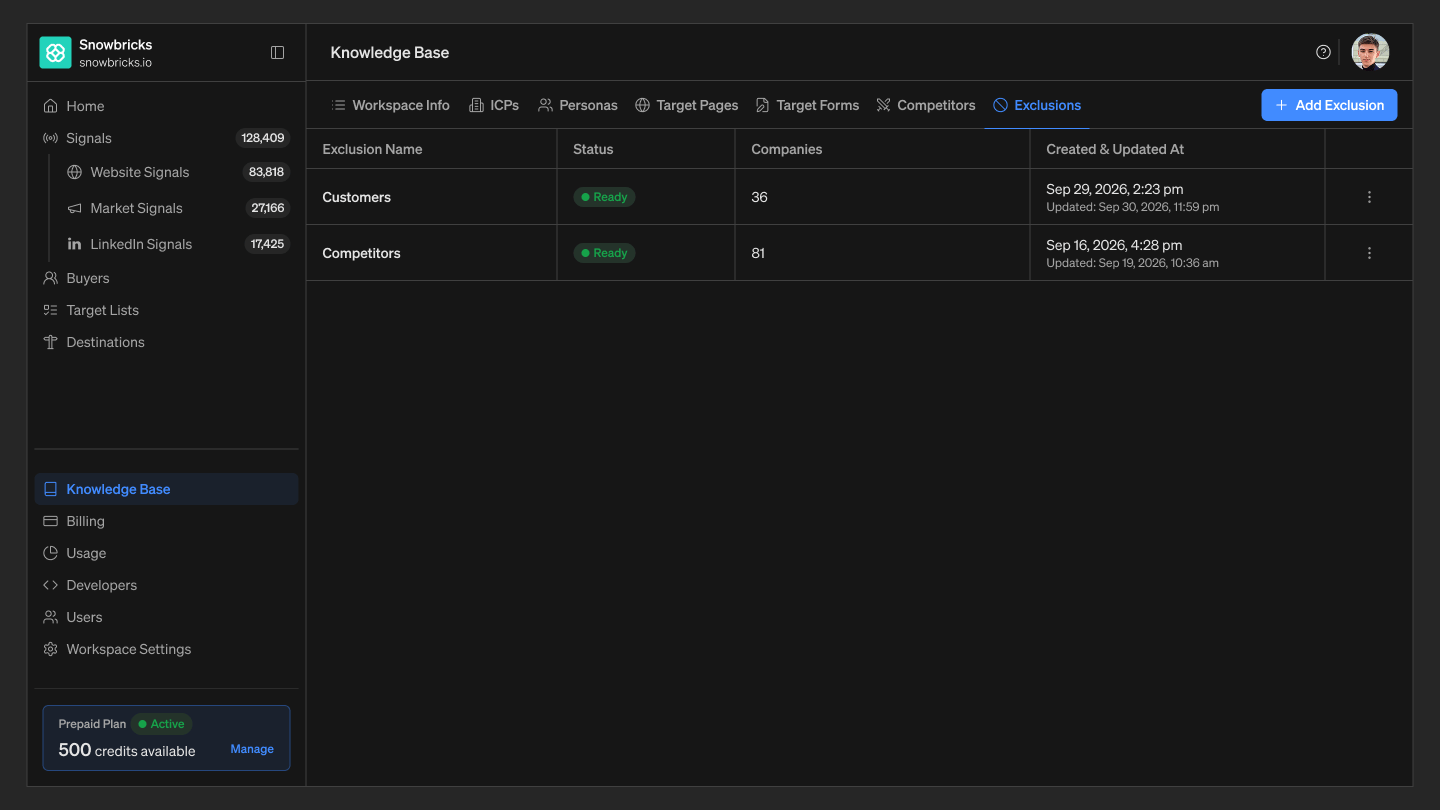Image resolution: width=1440 pixels, height=810 pixels.
Task: Open the help question-mark icon
Action: [x=1323, y=52]
